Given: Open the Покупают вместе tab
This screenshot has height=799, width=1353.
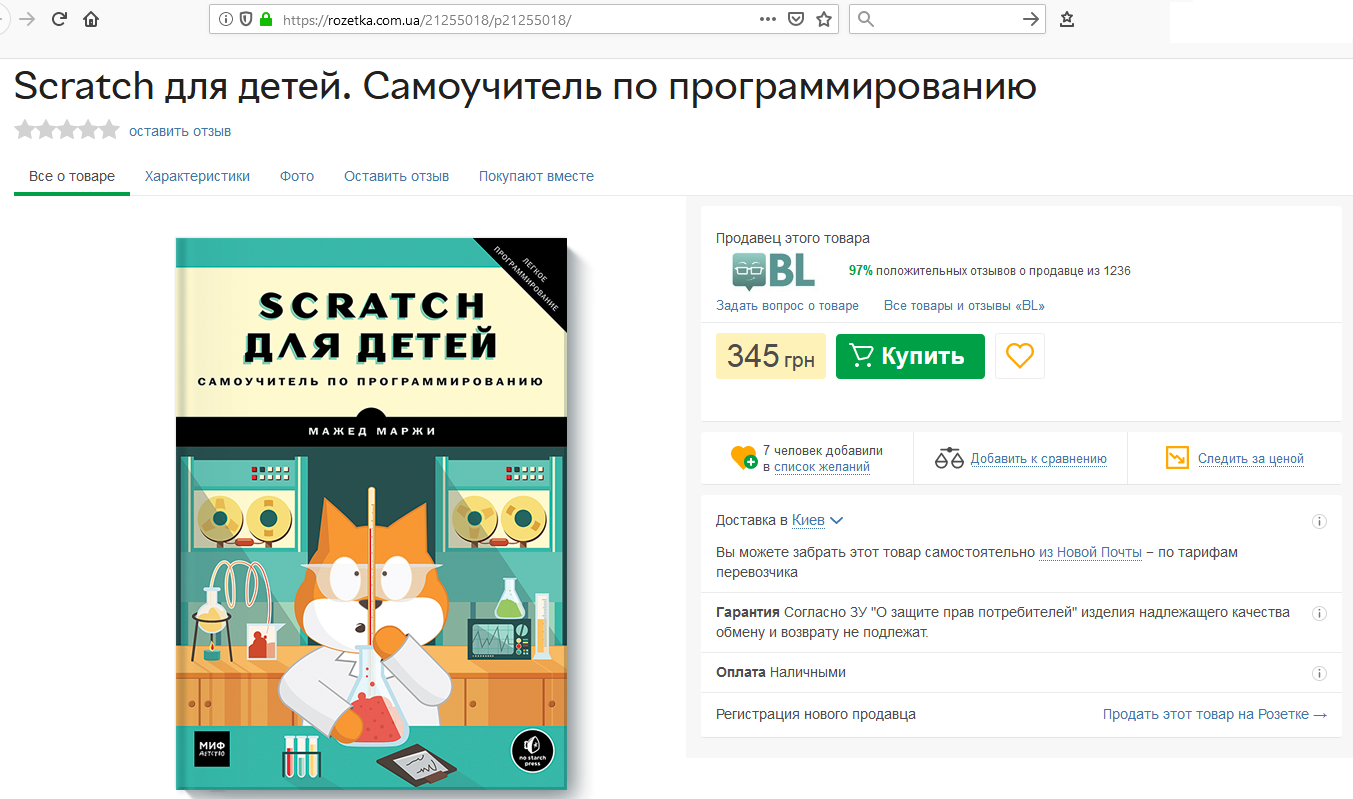Looking at the screenshot, I should (536, 176).
